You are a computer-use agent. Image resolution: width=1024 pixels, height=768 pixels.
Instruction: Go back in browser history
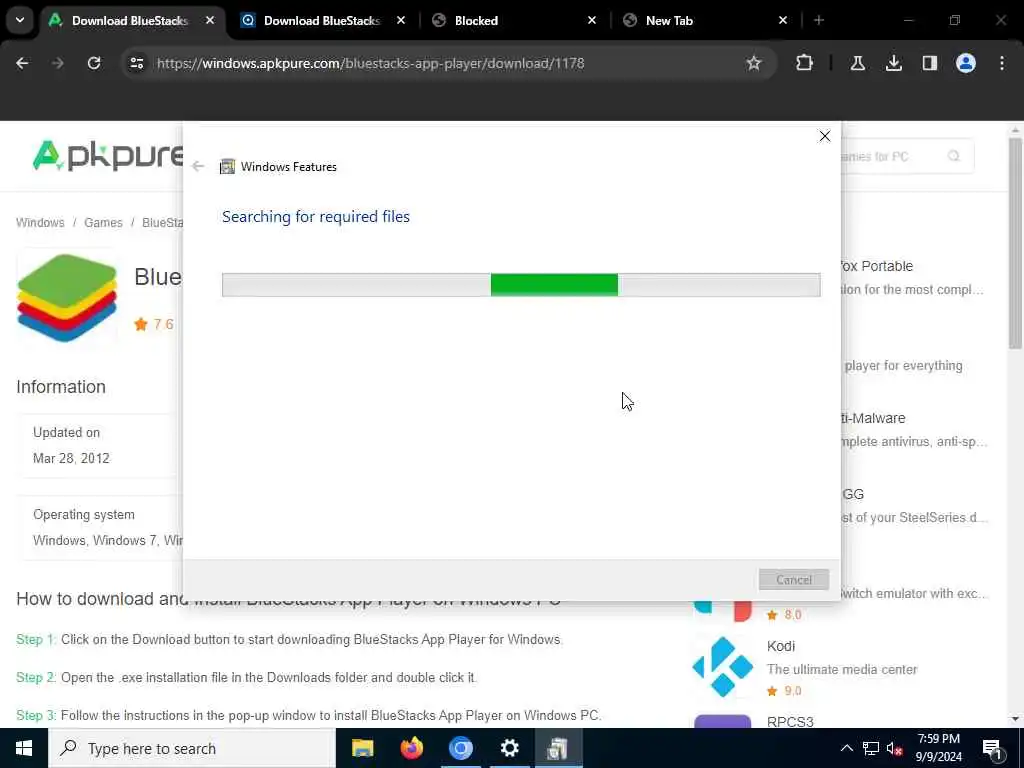click(22, 63)
